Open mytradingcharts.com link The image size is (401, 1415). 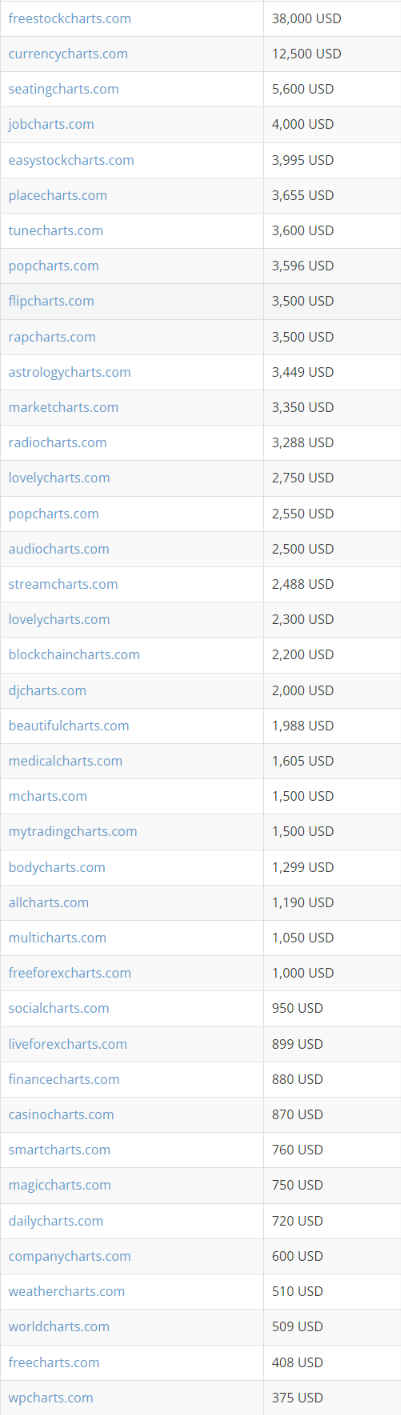[73, 831]
